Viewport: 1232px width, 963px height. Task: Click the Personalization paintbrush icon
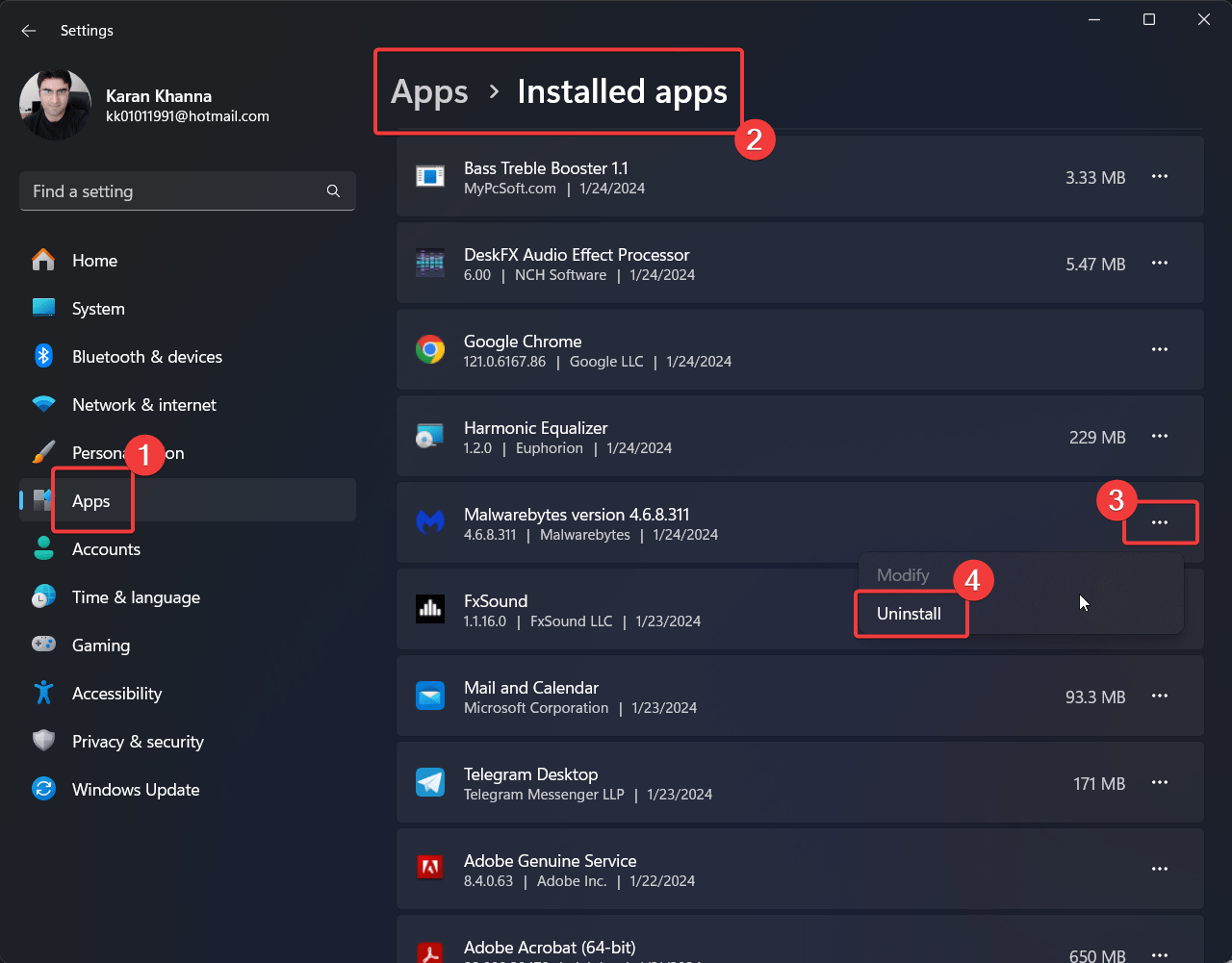pos(43,452)
